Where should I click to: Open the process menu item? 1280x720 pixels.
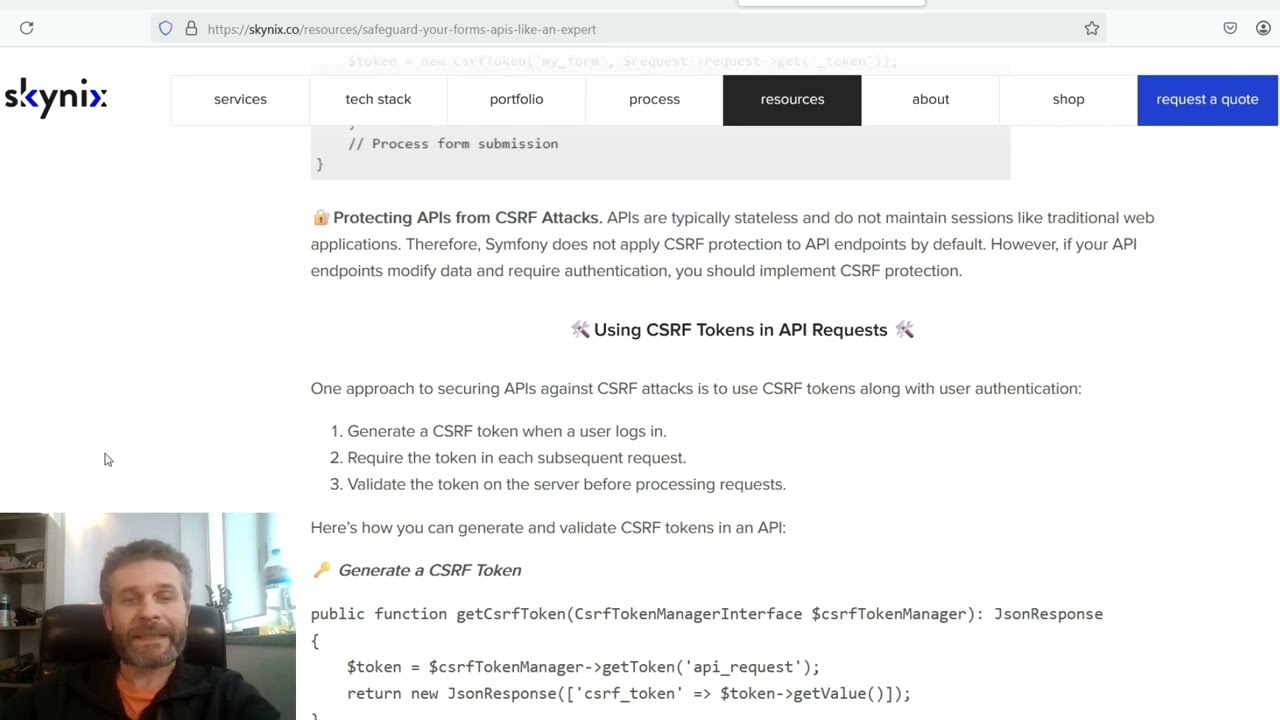click(654, 99)
